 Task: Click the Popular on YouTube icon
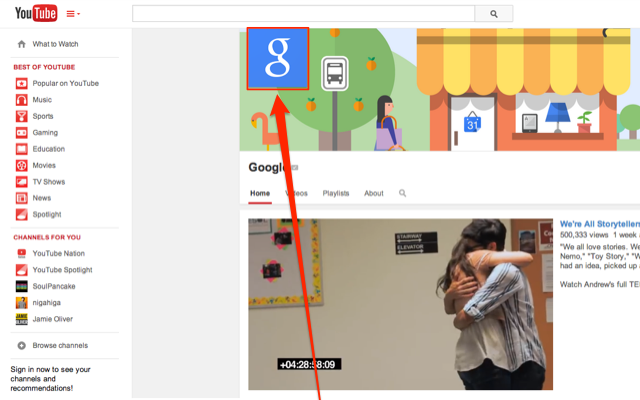pos(22,83)
